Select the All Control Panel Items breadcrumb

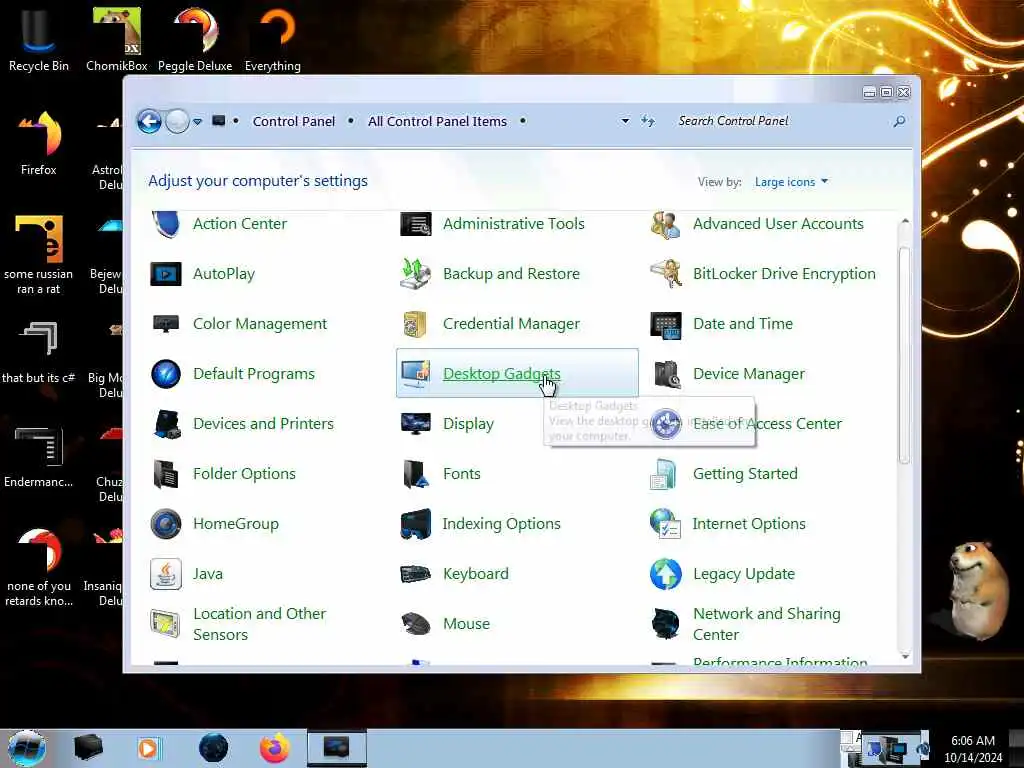tap(437, 121)
